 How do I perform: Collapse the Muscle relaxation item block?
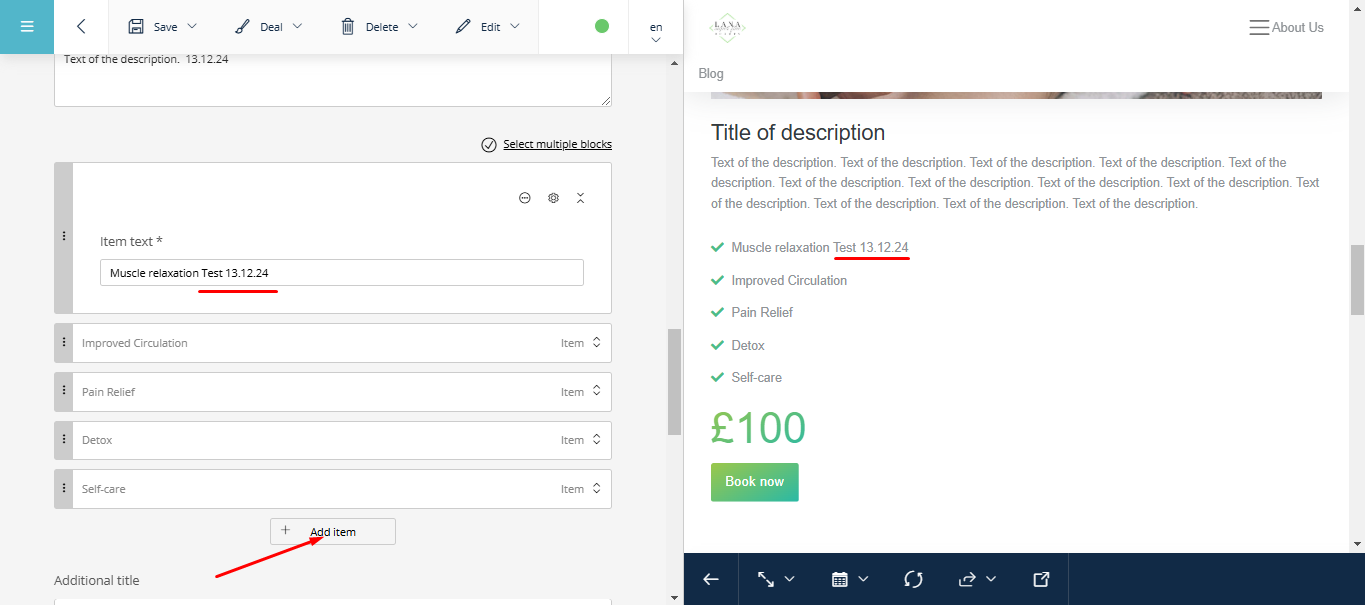pos(580,198)
